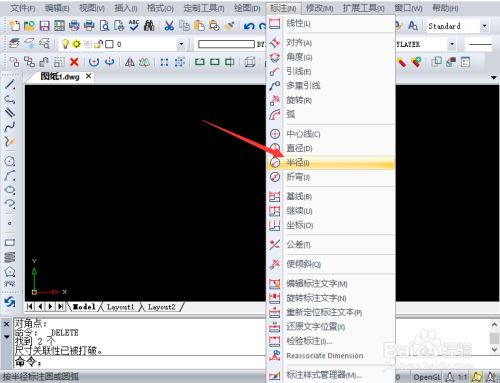This screenshot has height=383, width=500.
Task: Run the ABC spell check tool
Action: click(x=134, y=26)
